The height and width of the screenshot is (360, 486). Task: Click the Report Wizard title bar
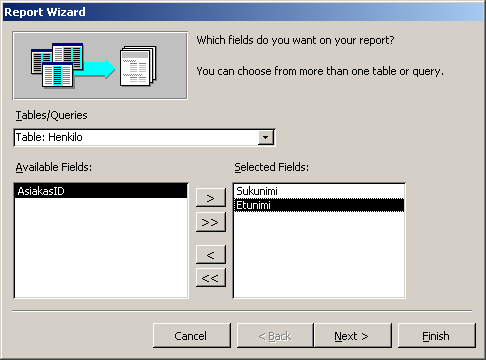coord(243,12)
